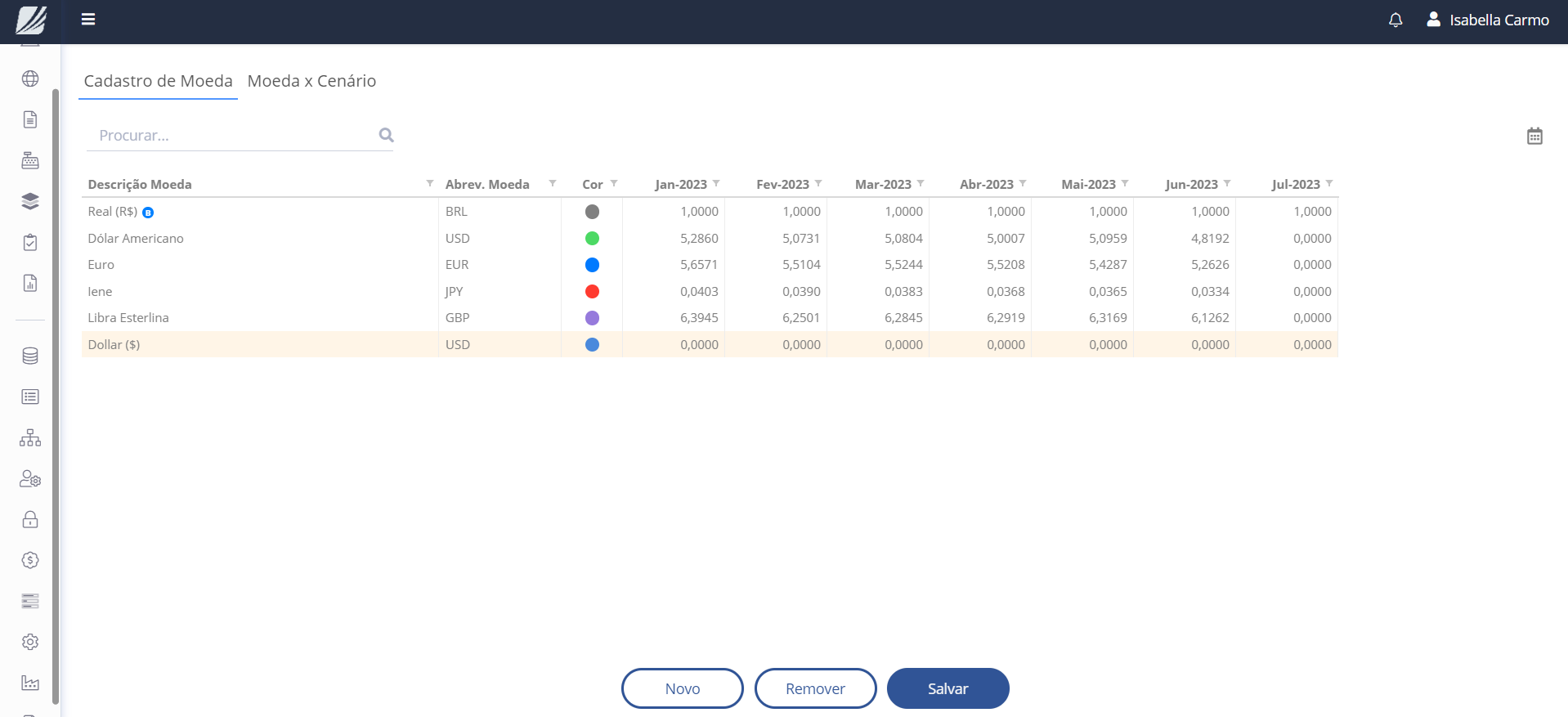Click the 4,8192 Jun-2023 rate cell
The image size is (1568, 717).
[1185, 238]
